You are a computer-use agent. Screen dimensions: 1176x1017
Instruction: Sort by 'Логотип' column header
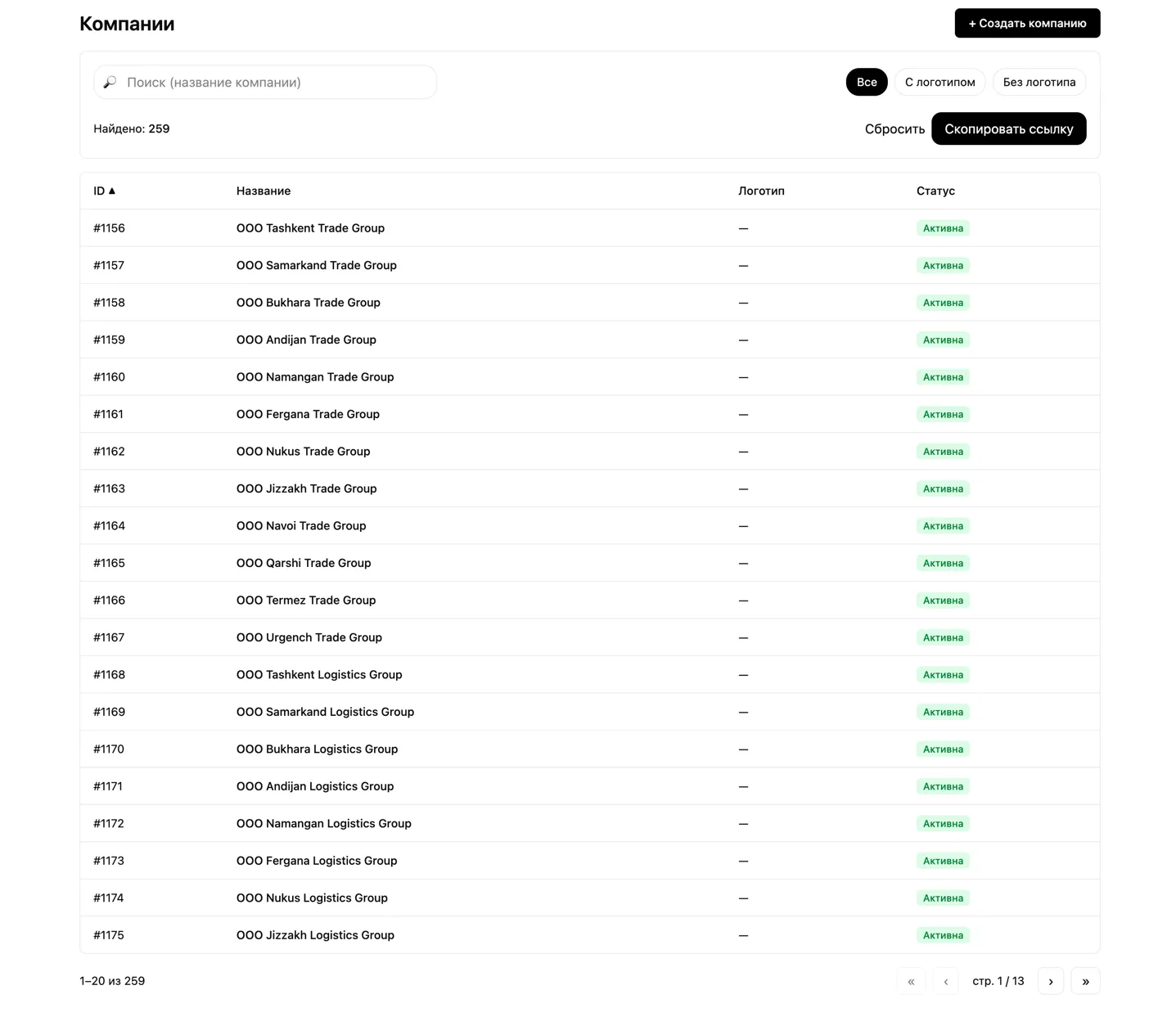[x=760, y=191]
